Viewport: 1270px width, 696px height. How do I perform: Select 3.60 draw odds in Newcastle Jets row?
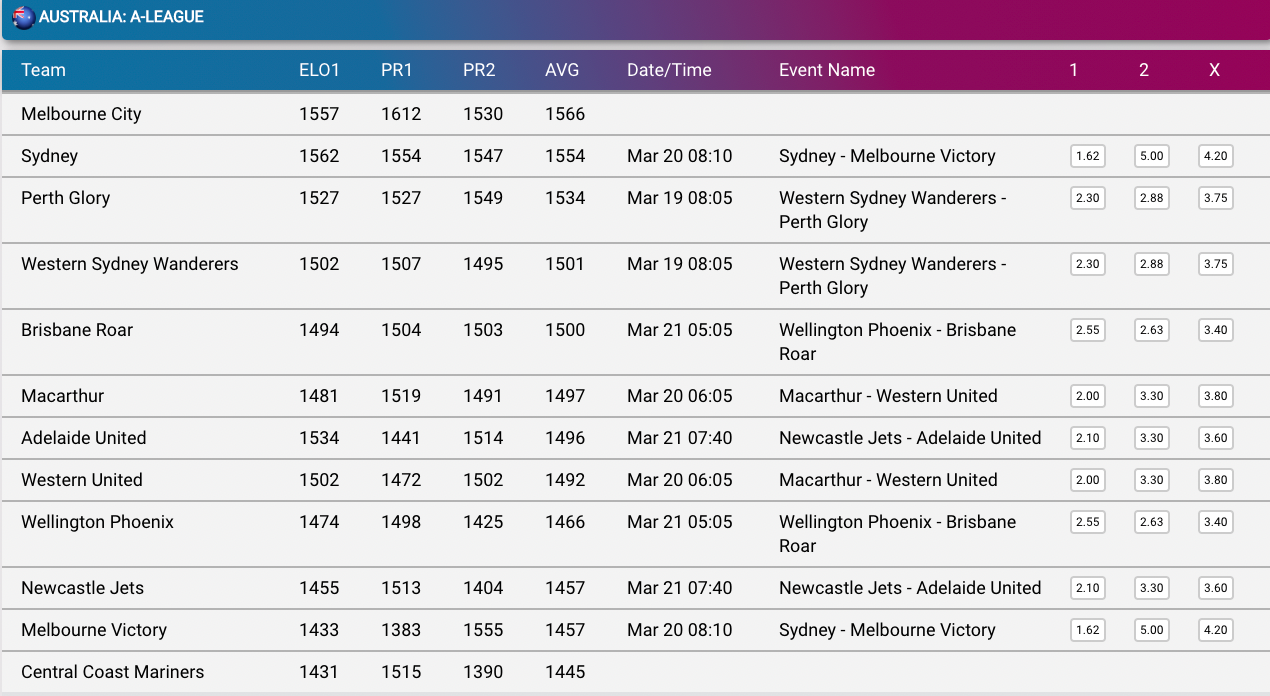[1215, 588]
